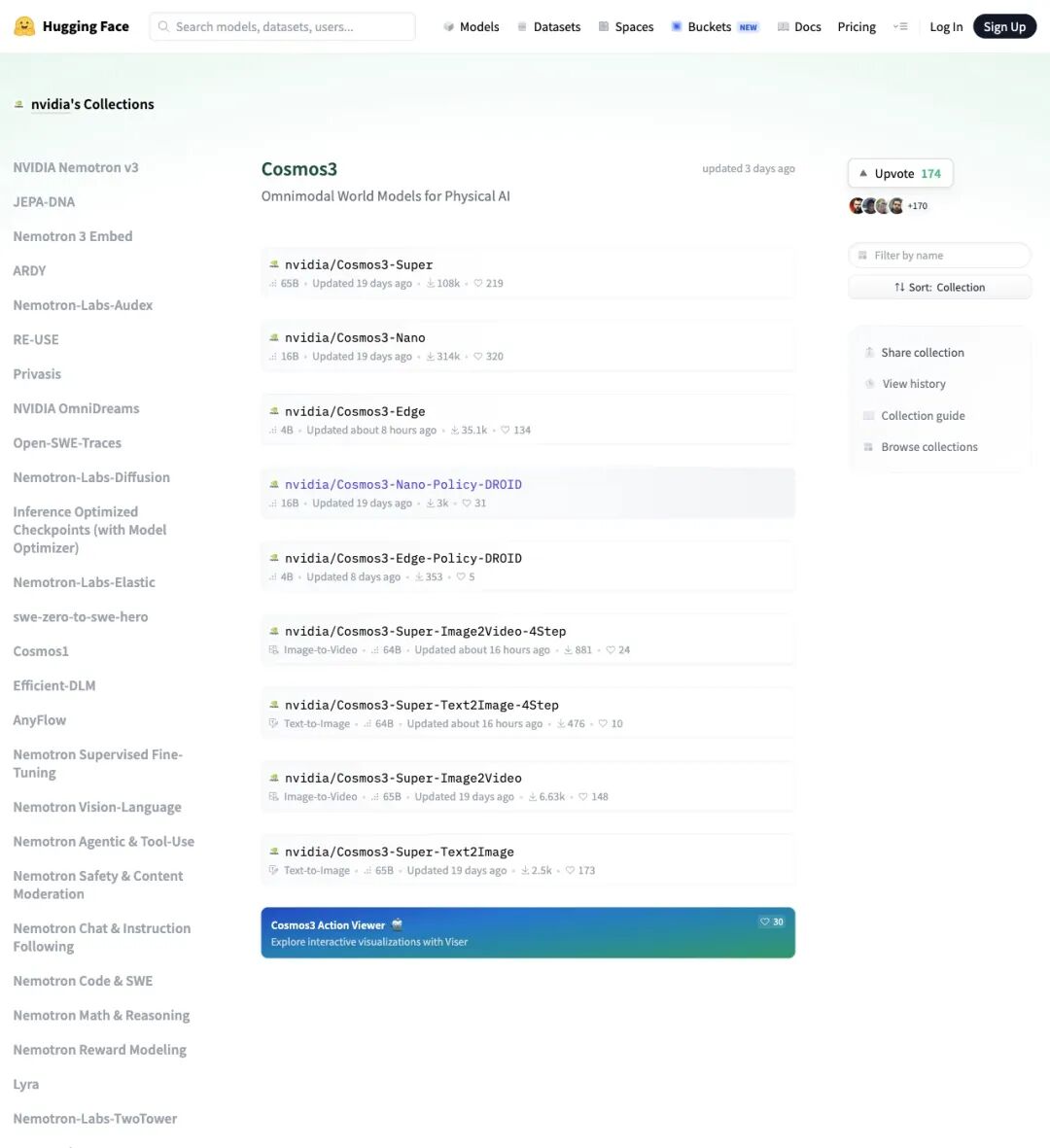The image size is (1050, 1148).
Task: Select NVIDIA Nemotron v3 collection
Action: [x=76, y=167]
